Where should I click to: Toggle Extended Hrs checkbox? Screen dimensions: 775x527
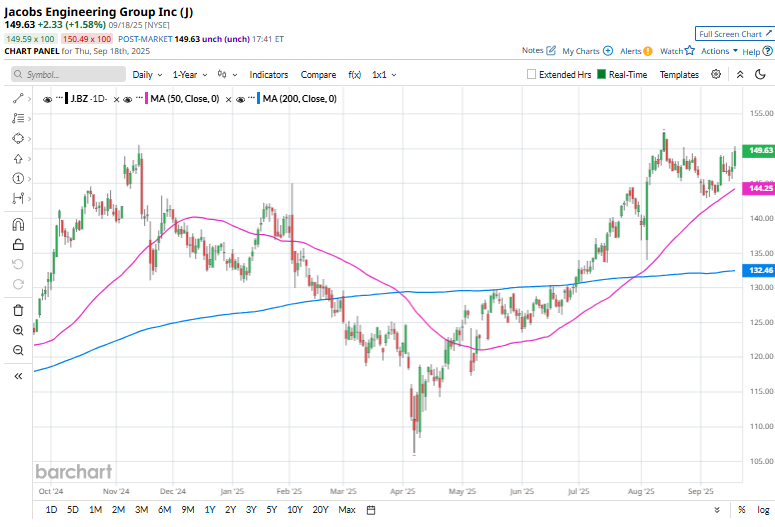click(531, 74)
